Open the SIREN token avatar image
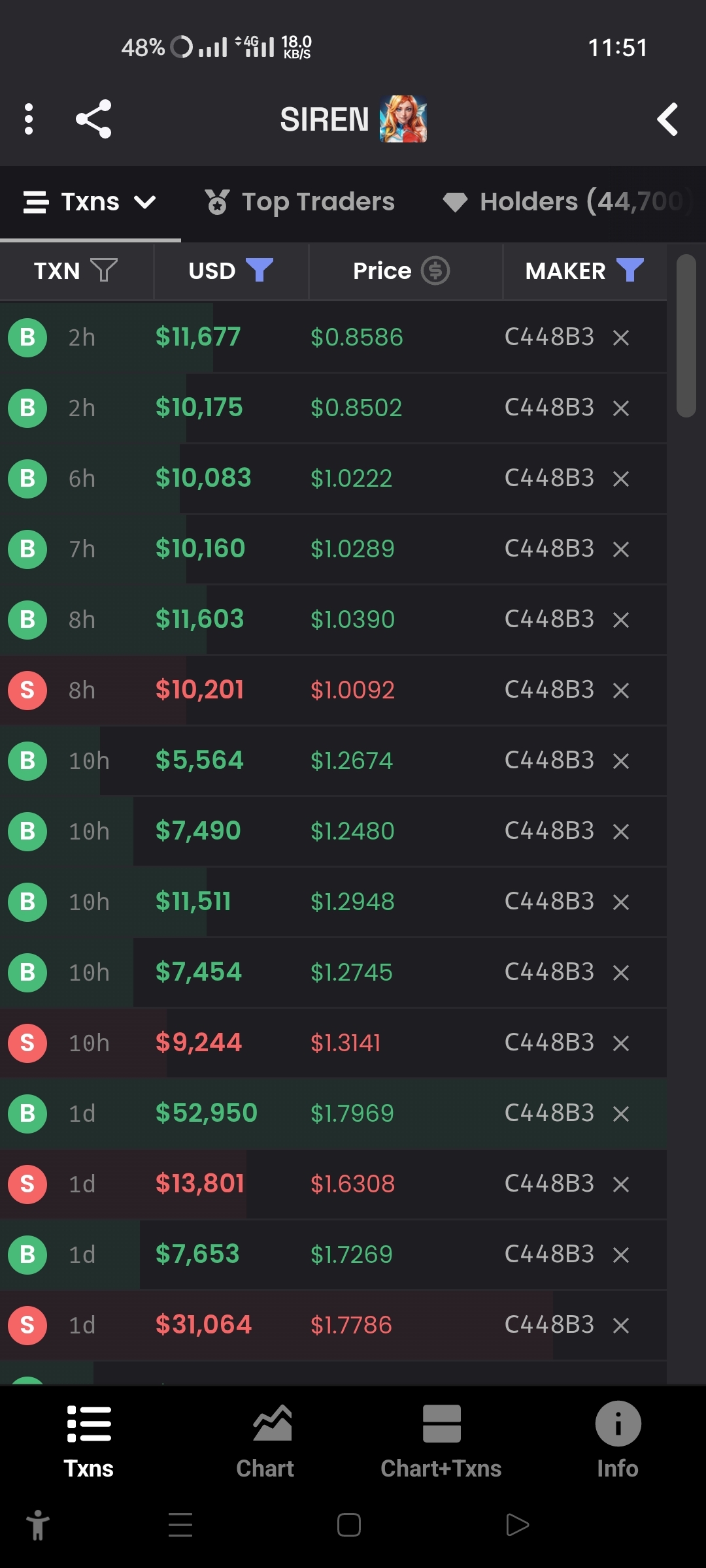This screenshot has height=1568, width=706. 403,119
